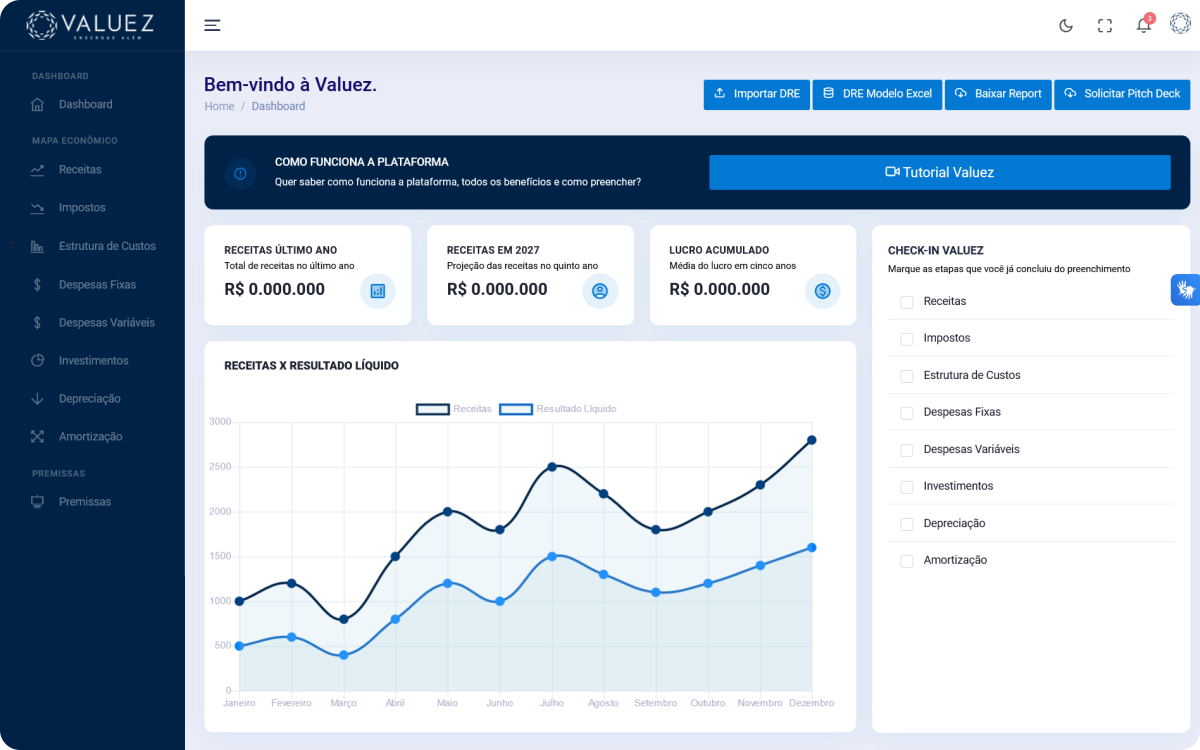Check the Receitas check-in box
1200x750 pixels.
(907, 302)
